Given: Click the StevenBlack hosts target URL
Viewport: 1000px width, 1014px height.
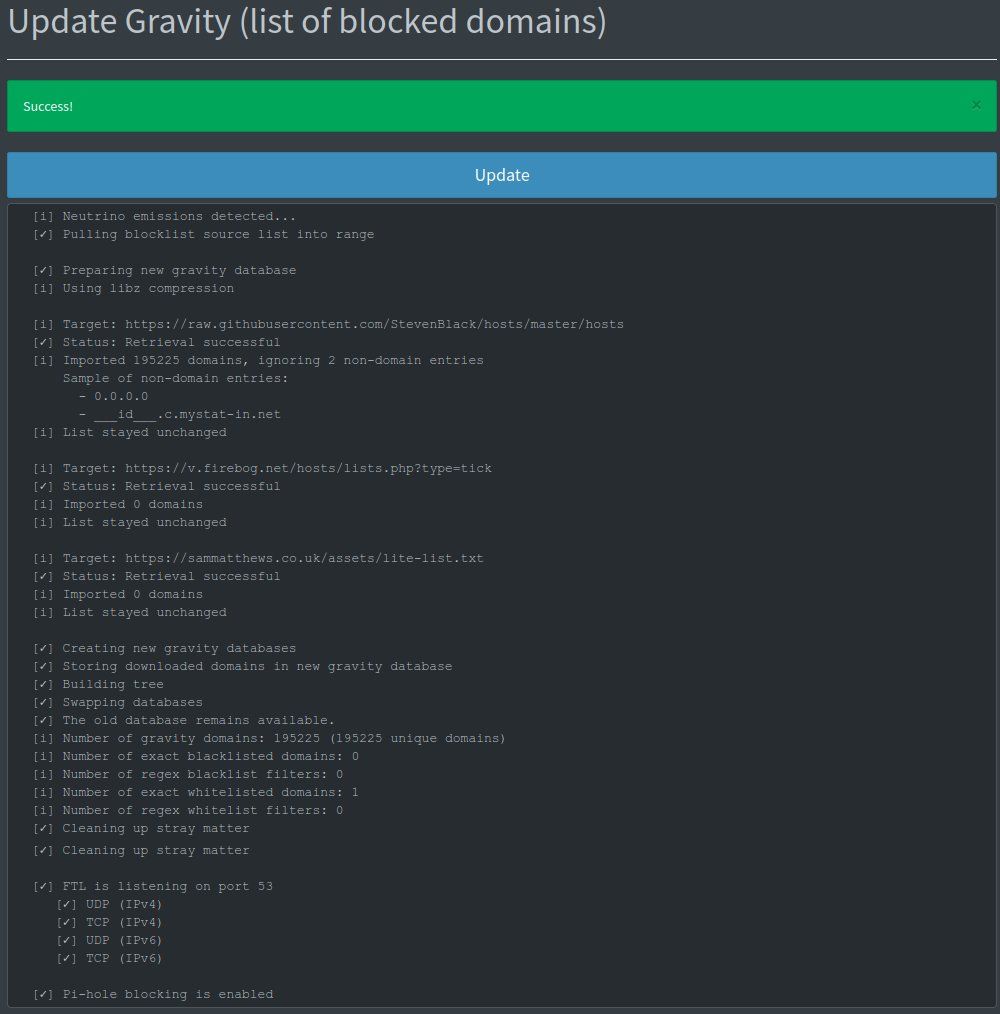Looking at the screenshot, I should [374, 325].
